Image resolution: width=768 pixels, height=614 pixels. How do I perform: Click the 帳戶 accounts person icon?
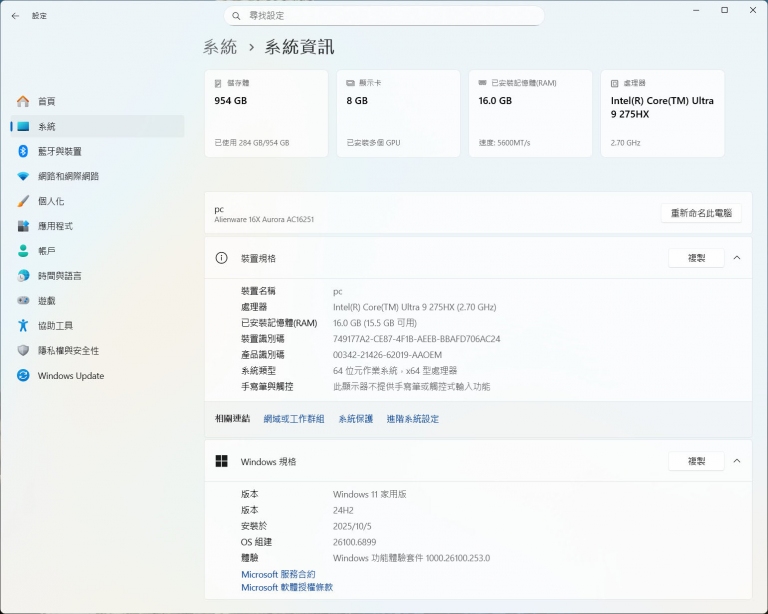click(x=23, y=251)
